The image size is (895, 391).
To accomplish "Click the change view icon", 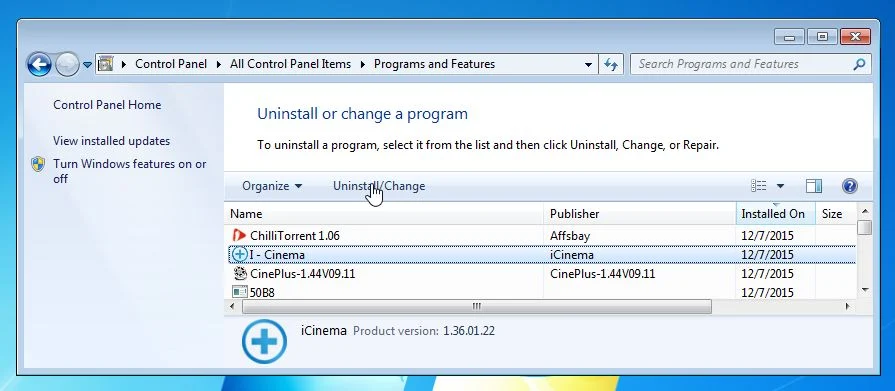I will point(759,186).
